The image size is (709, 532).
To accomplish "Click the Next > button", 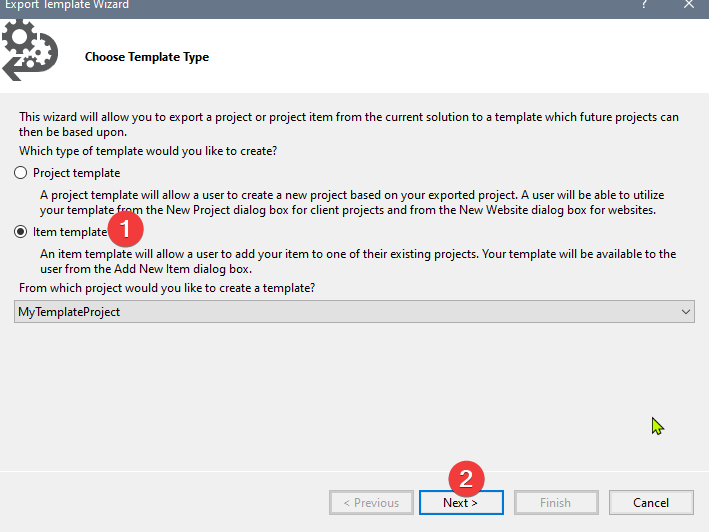I will point(461,503).
